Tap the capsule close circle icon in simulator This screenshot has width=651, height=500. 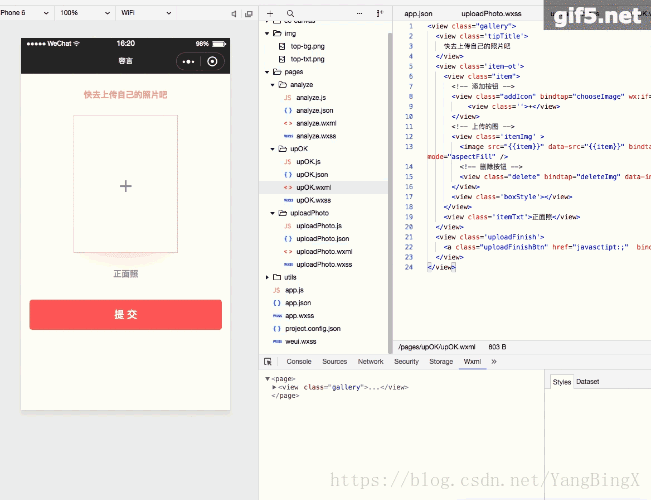tap(212, 61)
